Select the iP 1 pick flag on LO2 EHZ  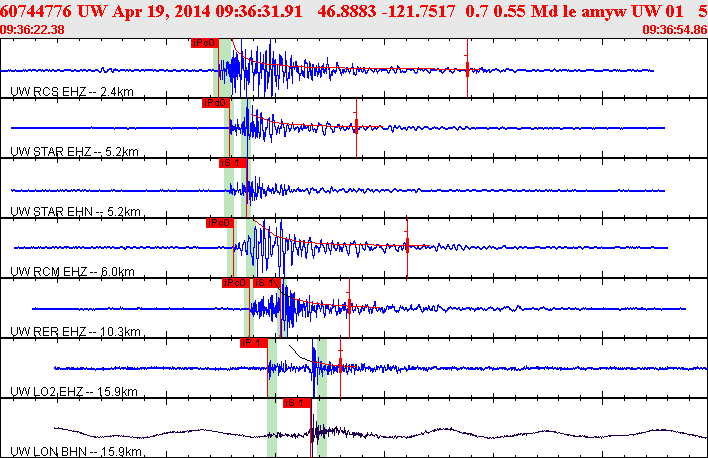(x=254, y=343)
